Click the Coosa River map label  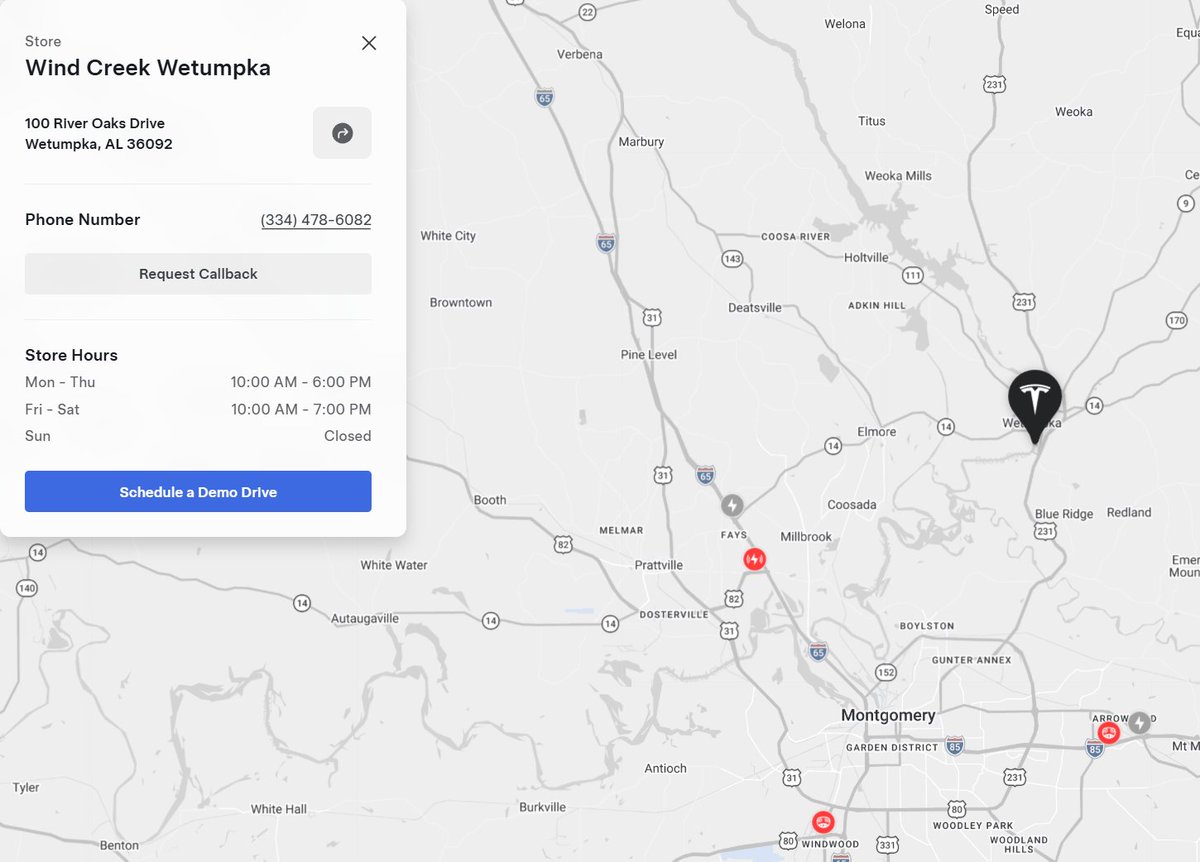(796, 237)
